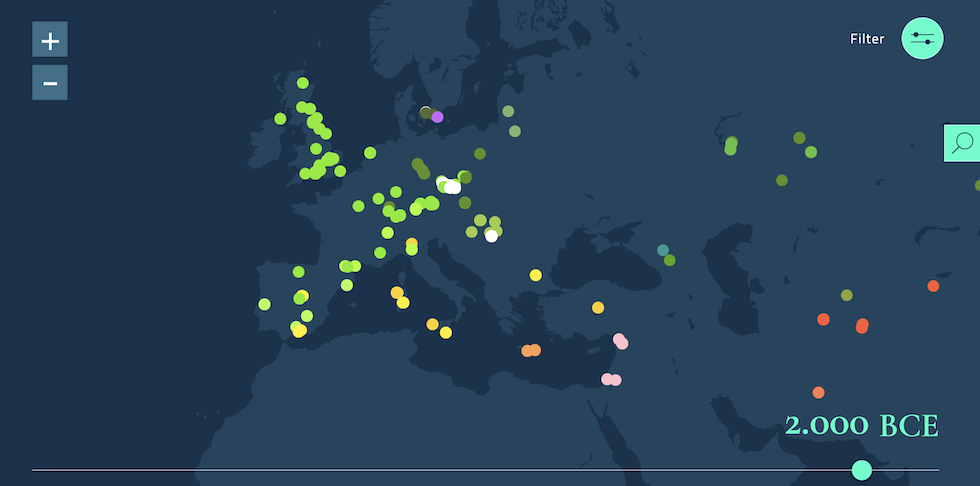Click the northernmost green dot in Scotland

[x=303, y=83]
